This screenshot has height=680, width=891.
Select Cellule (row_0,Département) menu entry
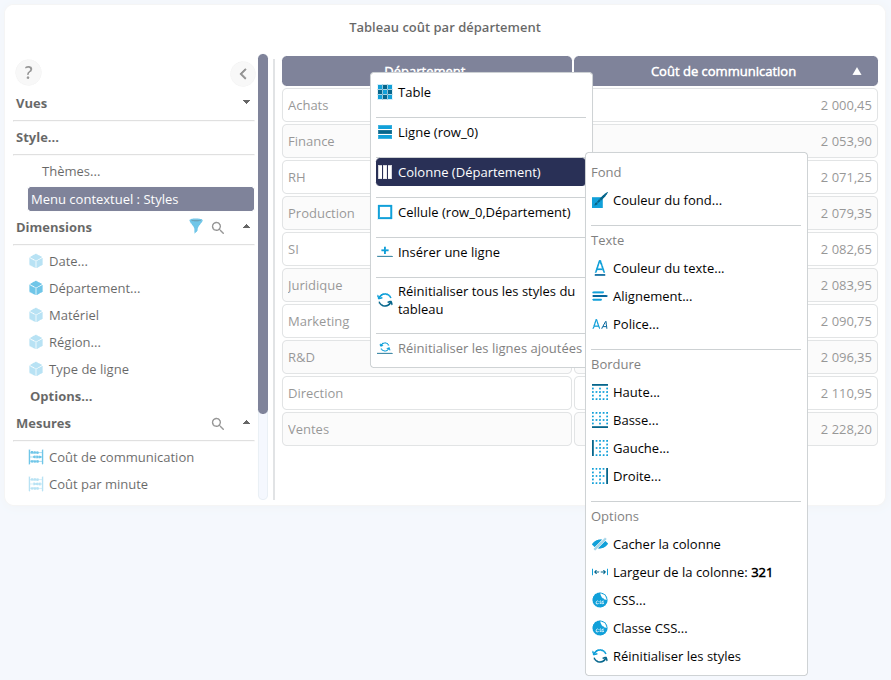point(483,213)
